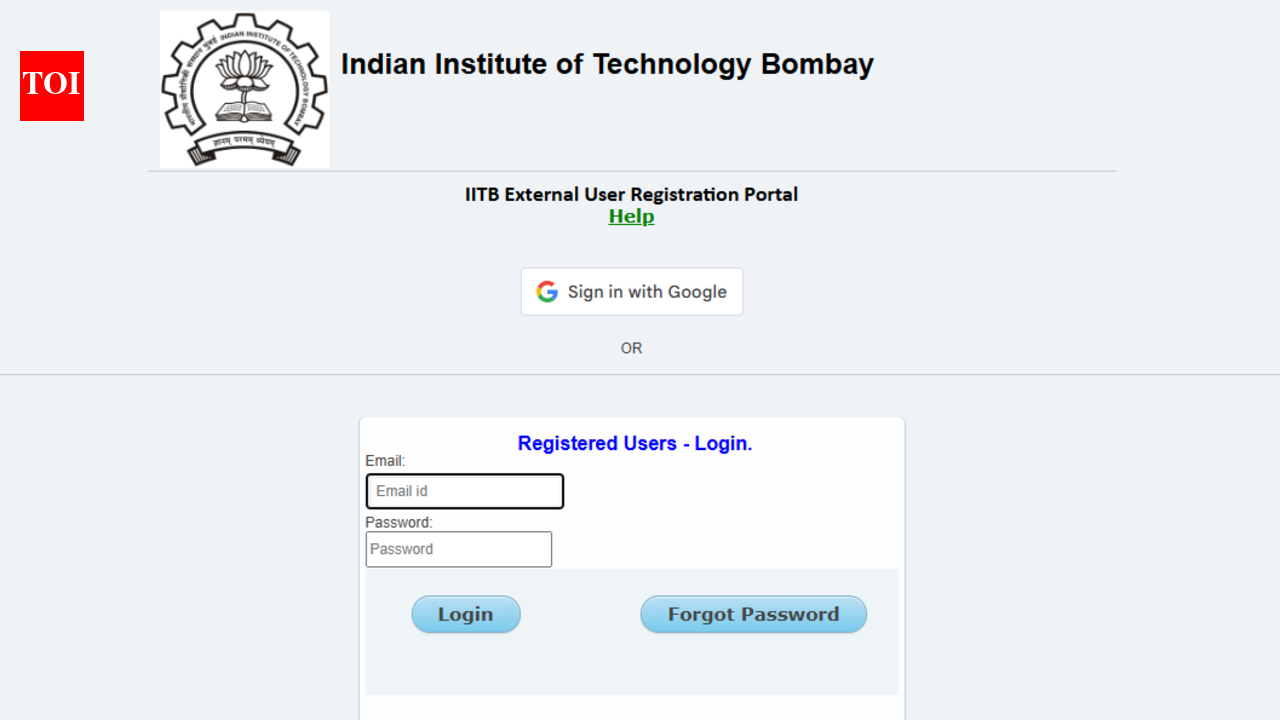1280x720 pixels.
Task: Click the Forgot Password button
Action: point(753,614)
